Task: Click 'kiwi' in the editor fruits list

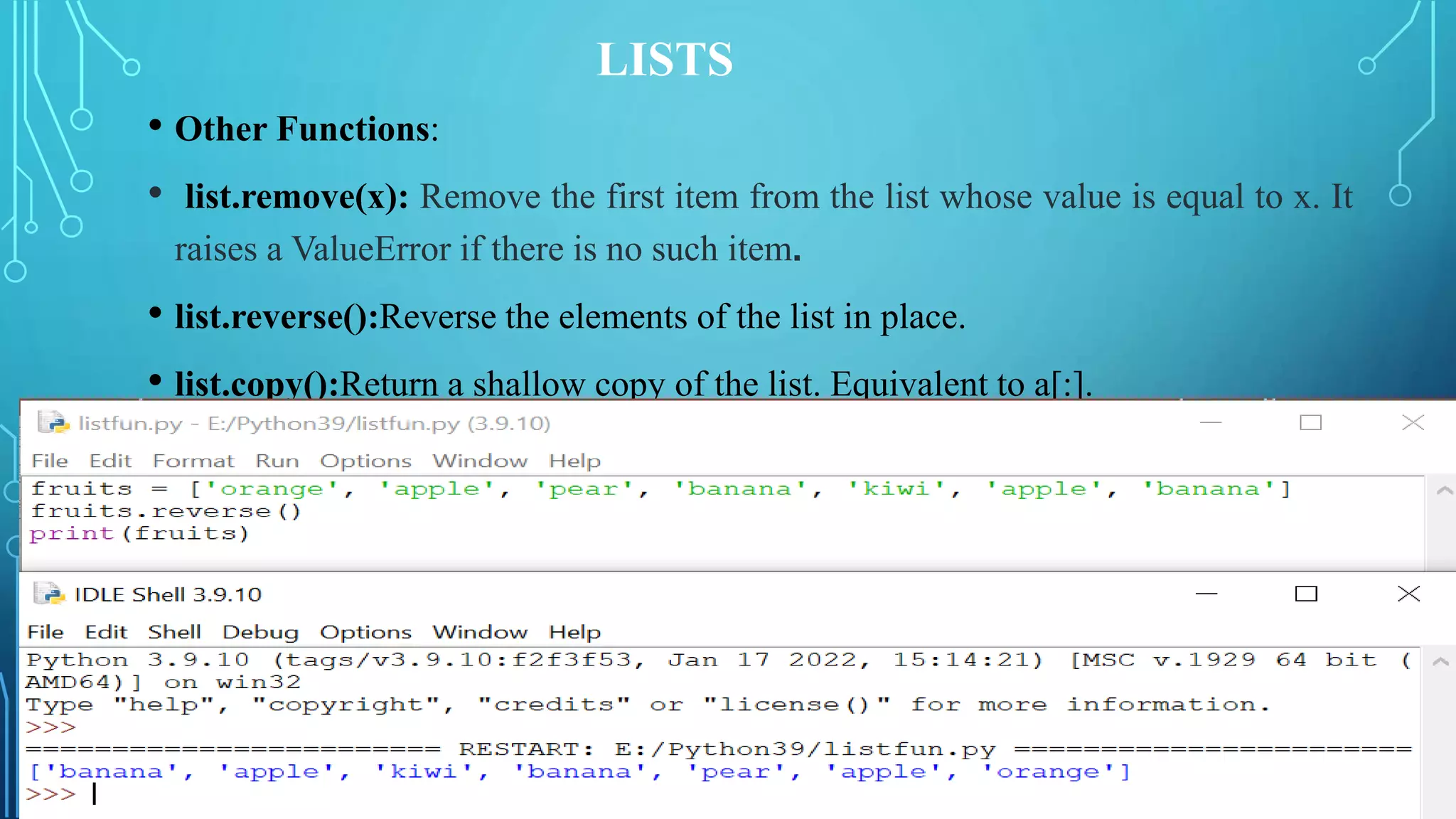Action: [896, 489]
